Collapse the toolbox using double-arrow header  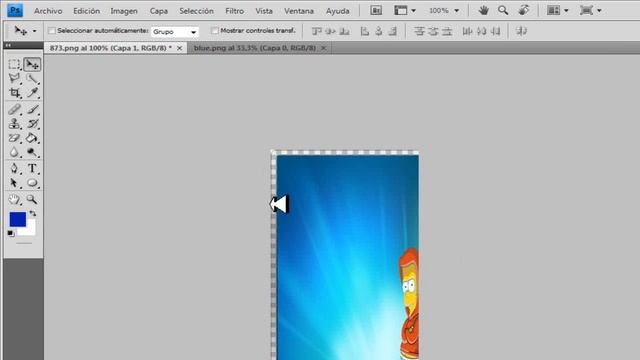[8, 45]
